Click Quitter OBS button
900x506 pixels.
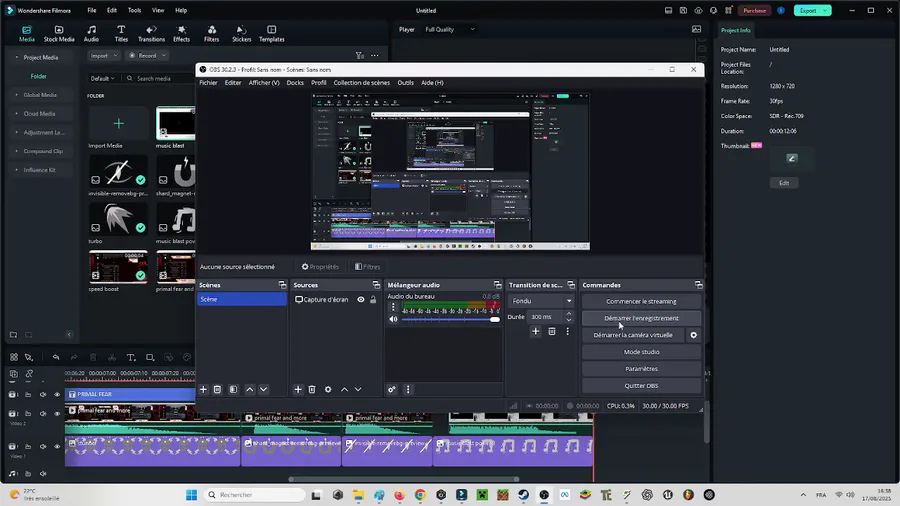(x=641, y=386)
